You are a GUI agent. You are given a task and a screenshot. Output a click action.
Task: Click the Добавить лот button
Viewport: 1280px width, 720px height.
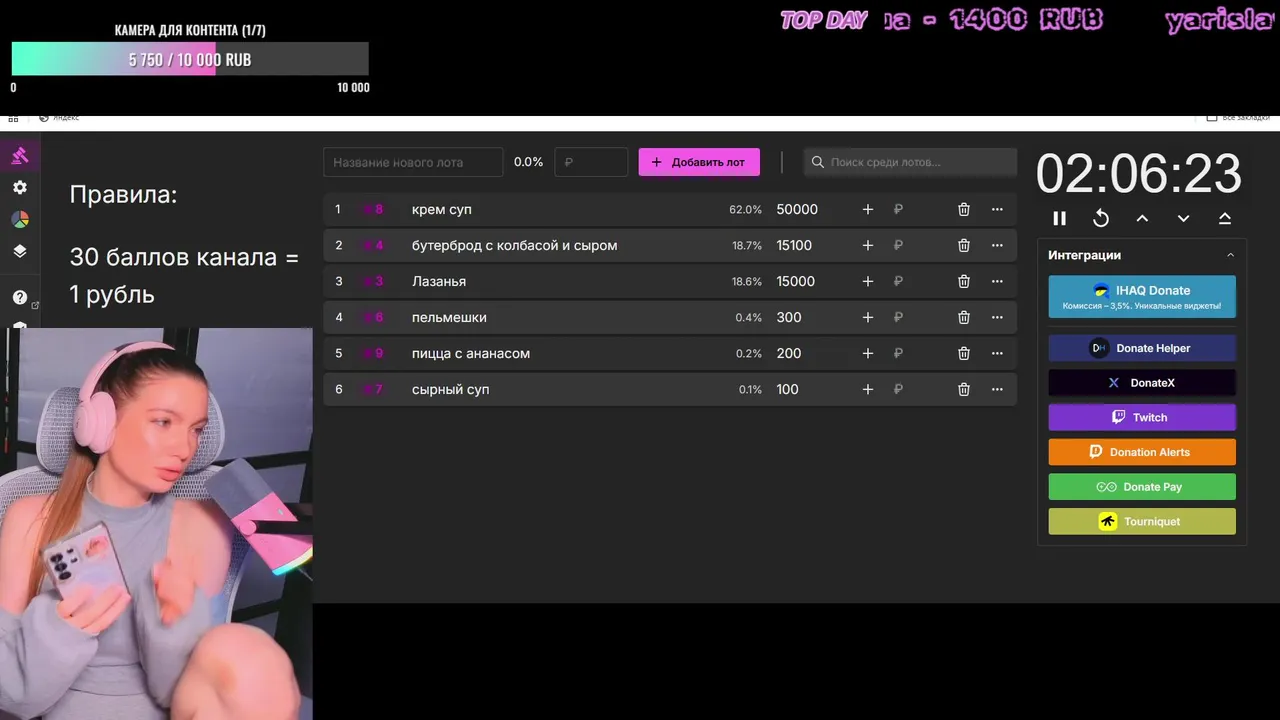699,162
